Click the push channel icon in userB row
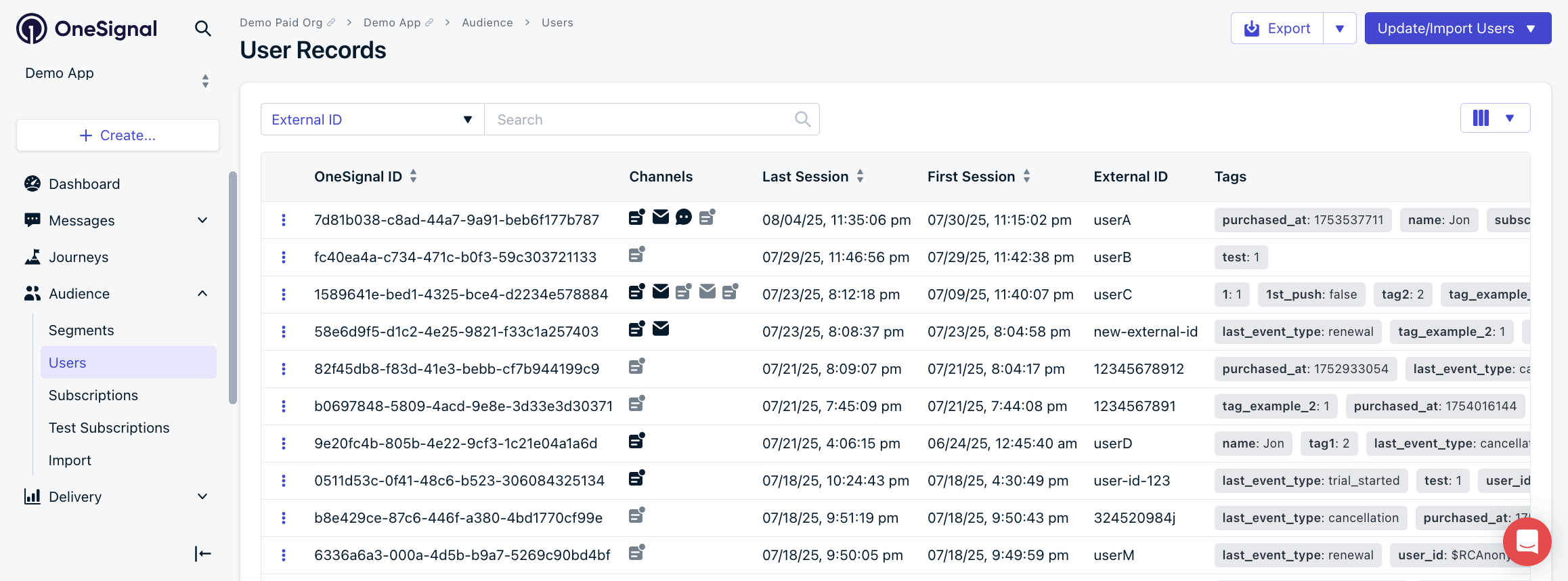1568x581 pixels. [636, 254]
